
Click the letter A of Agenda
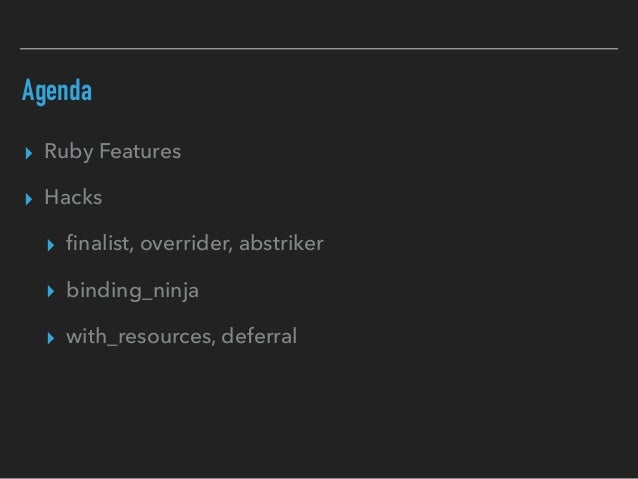(28, 90)
